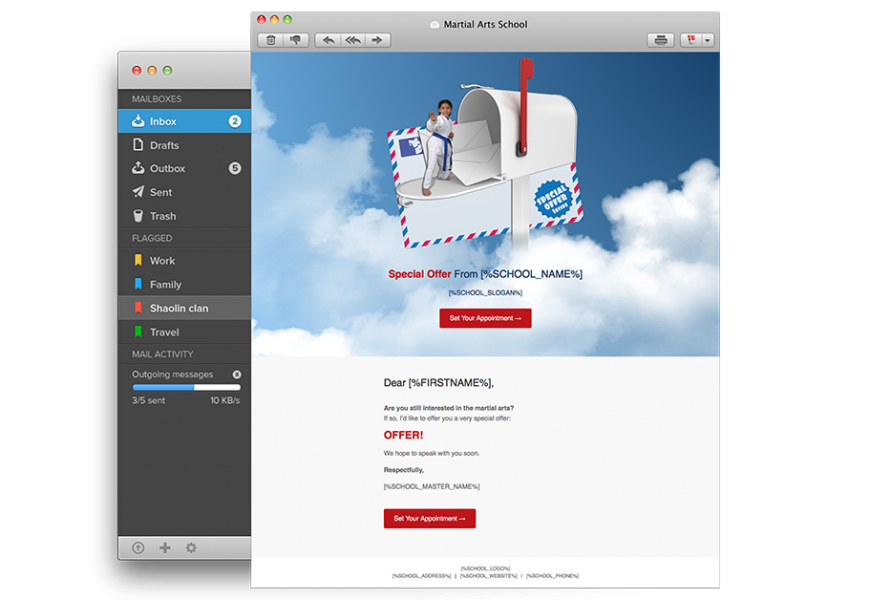This screenshot has width=870, height=600.
Task: Mark message as junk with thumbs-down icon
Action: [295, 40]
